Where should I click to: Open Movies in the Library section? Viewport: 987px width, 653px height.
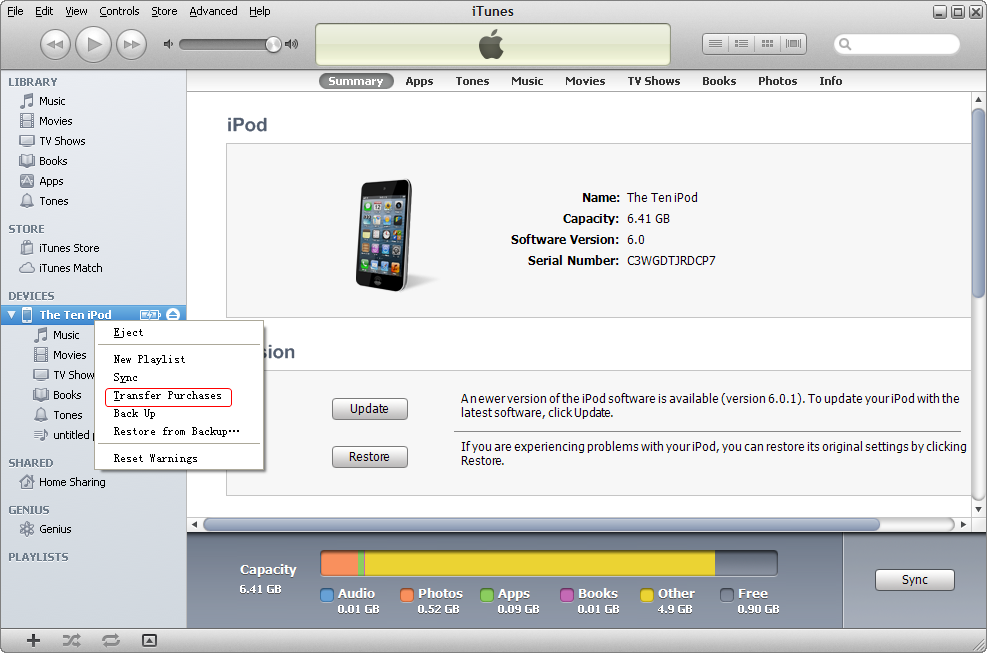(x=93, y=121)
